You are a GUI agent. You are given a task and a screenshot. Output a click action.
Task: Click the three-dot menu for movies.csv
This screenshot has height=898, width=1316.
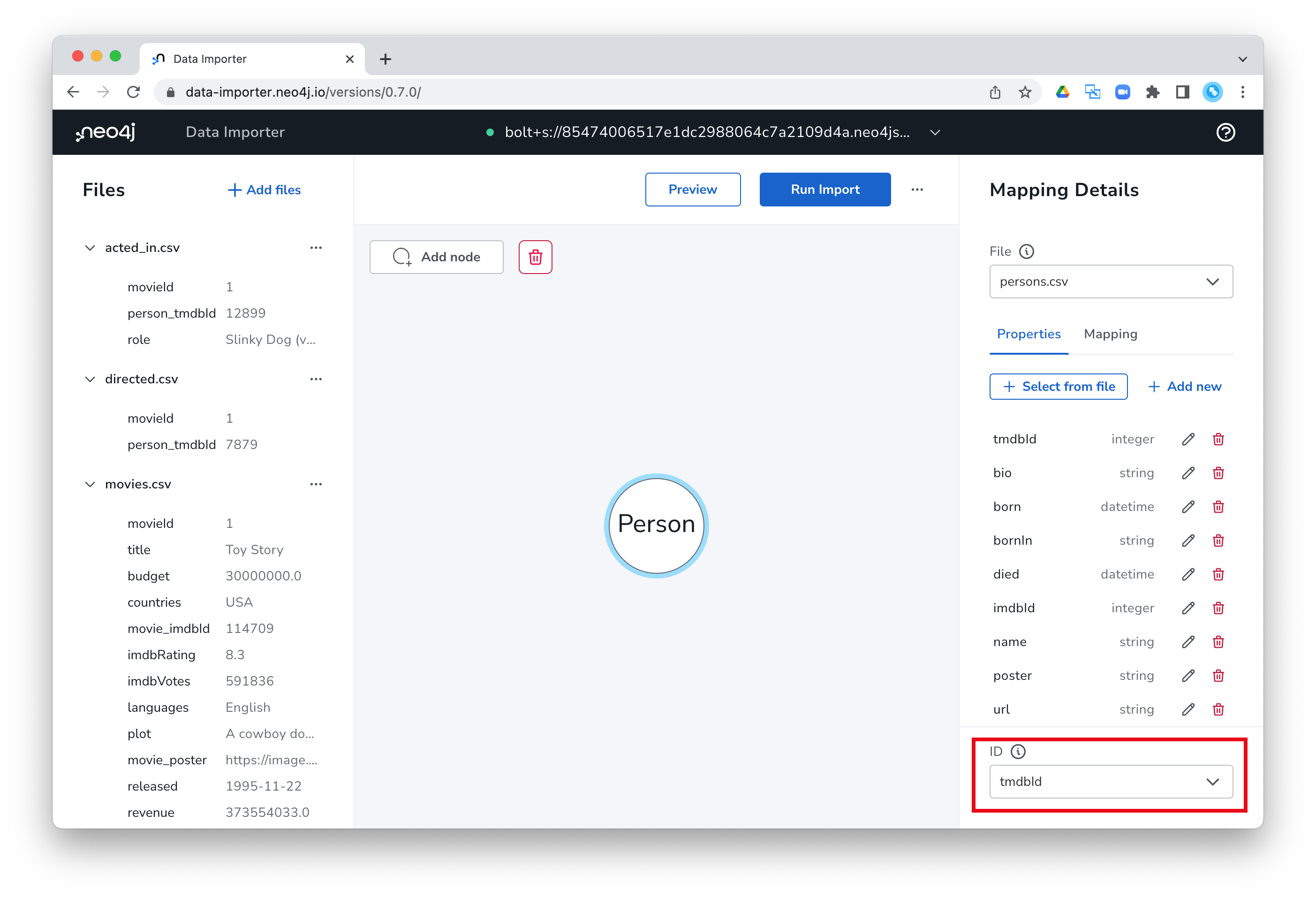click(x=316, y=484)
